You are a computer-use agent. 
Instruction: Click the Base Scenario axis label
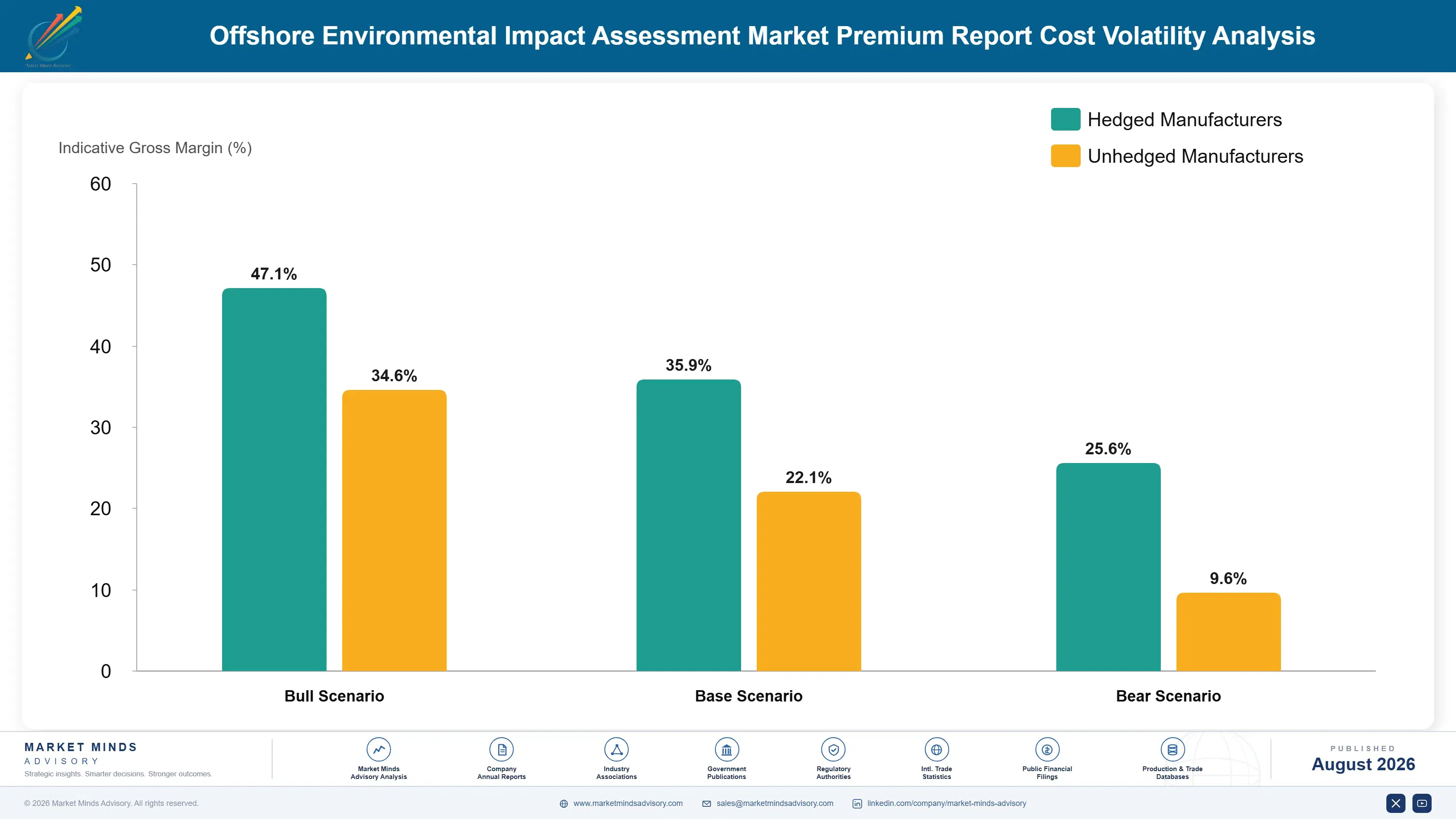[x=748, y=696]
